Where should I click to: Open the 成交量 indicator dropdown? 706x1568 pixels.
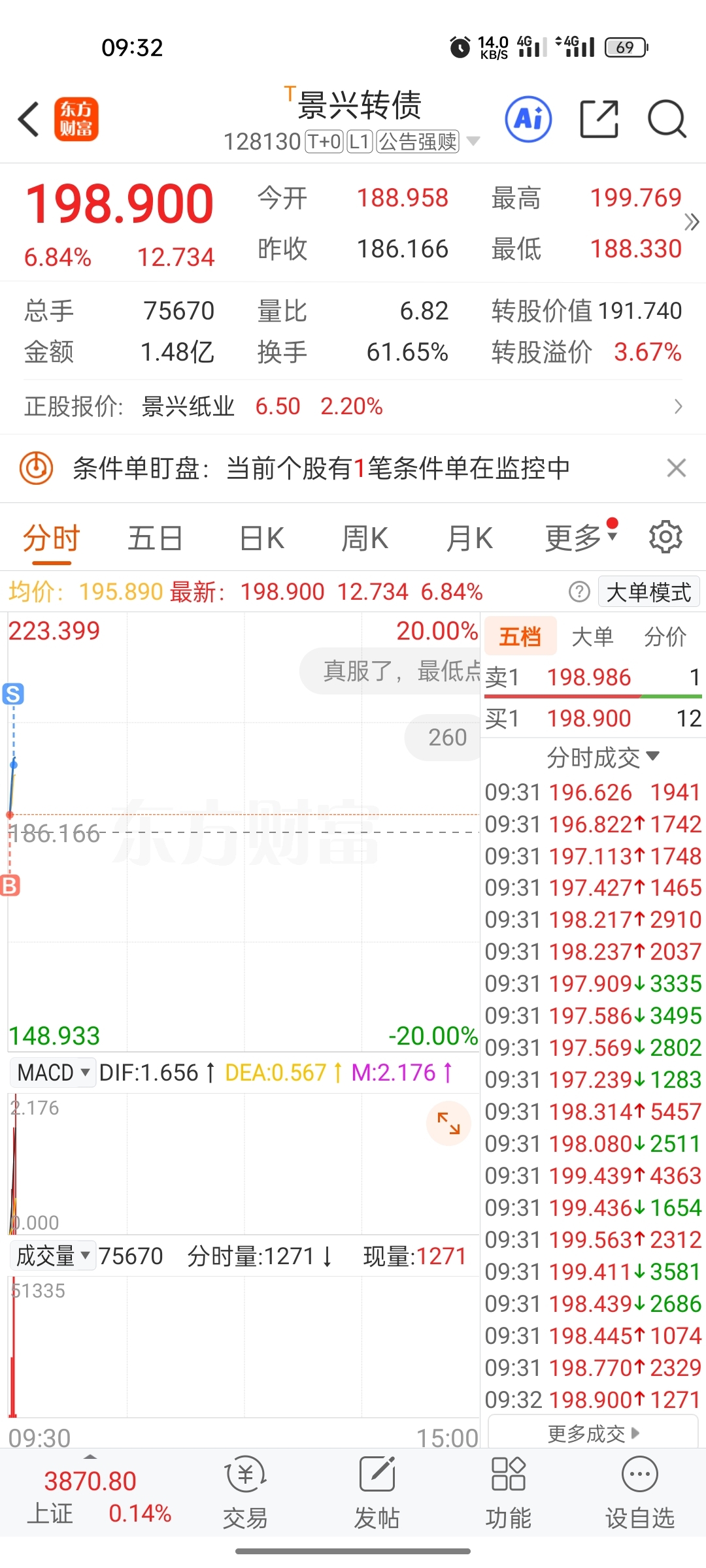click(x=53, y=1256)
